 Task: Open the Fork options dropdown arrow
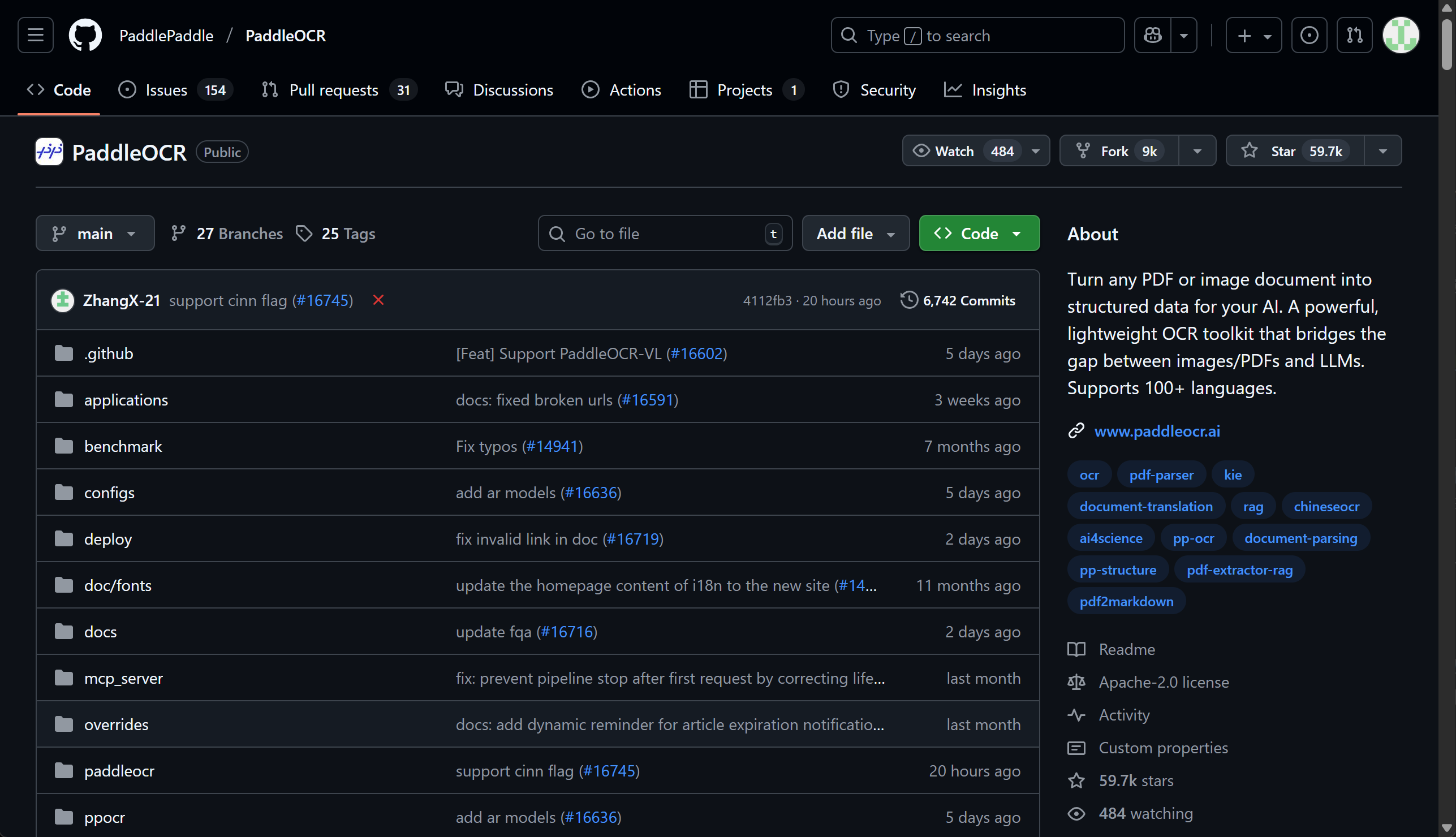coord(1197,151)
